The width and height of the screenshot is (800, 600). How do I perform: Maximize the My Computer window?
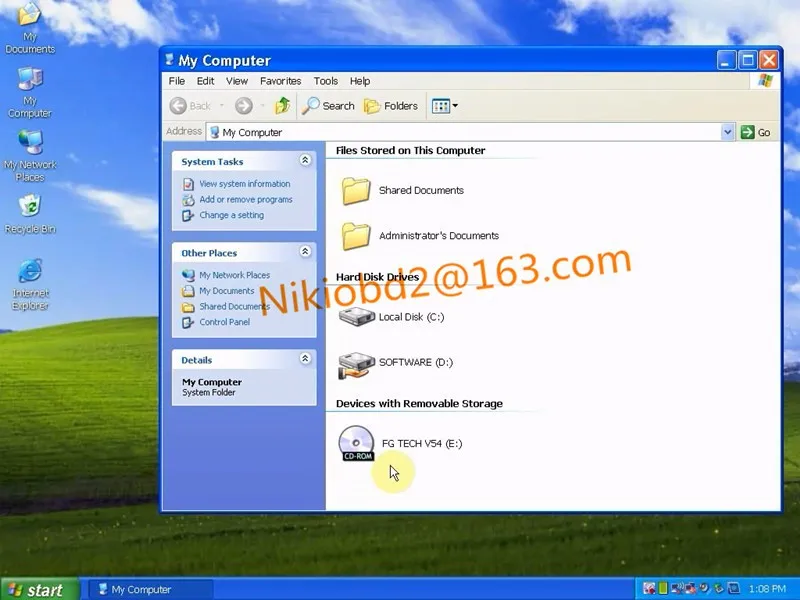[x=748, y=60]
